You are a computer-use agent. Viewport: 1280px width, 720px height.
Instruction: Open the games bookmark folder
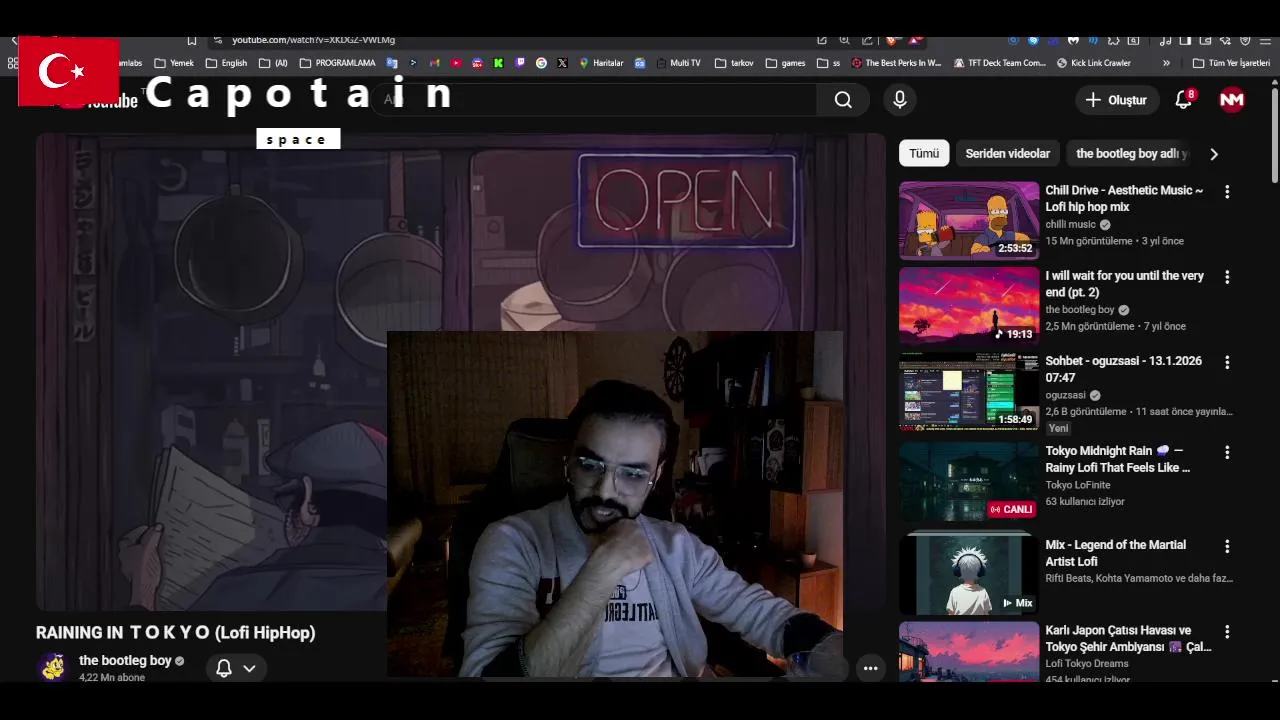click(785, 63)
